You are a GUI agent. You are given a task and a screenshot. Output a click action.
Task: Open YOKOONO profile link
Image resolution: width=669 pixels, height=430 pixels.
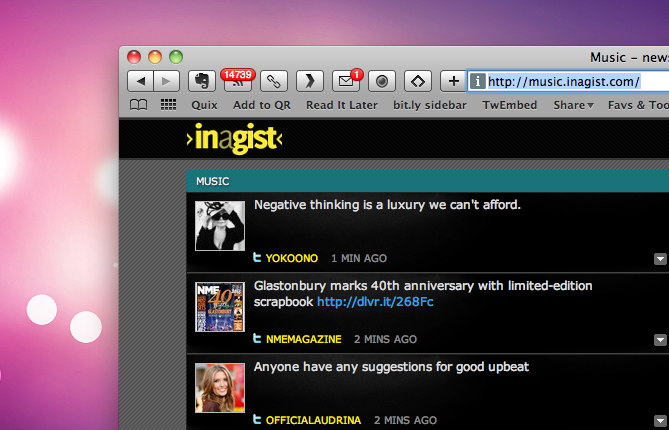click(x=292, y=258)
